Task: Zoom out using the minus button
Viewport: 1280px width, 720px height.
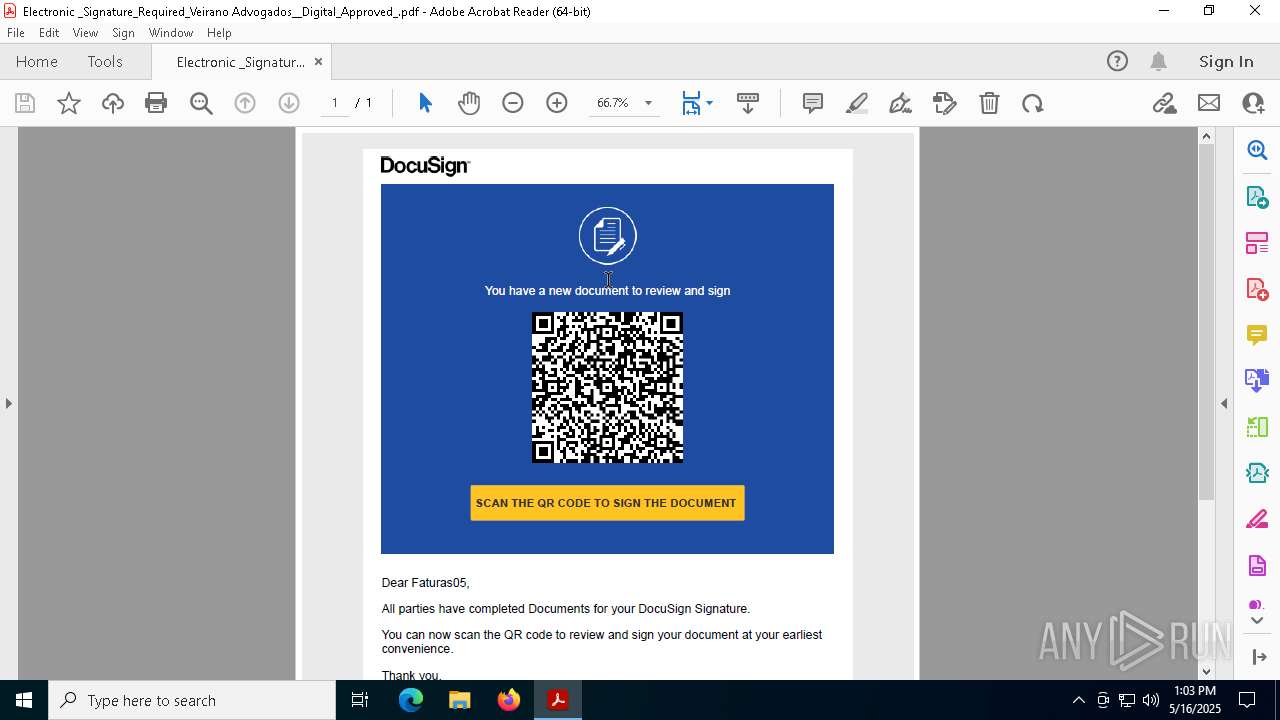Action: (x=513, y=103)
